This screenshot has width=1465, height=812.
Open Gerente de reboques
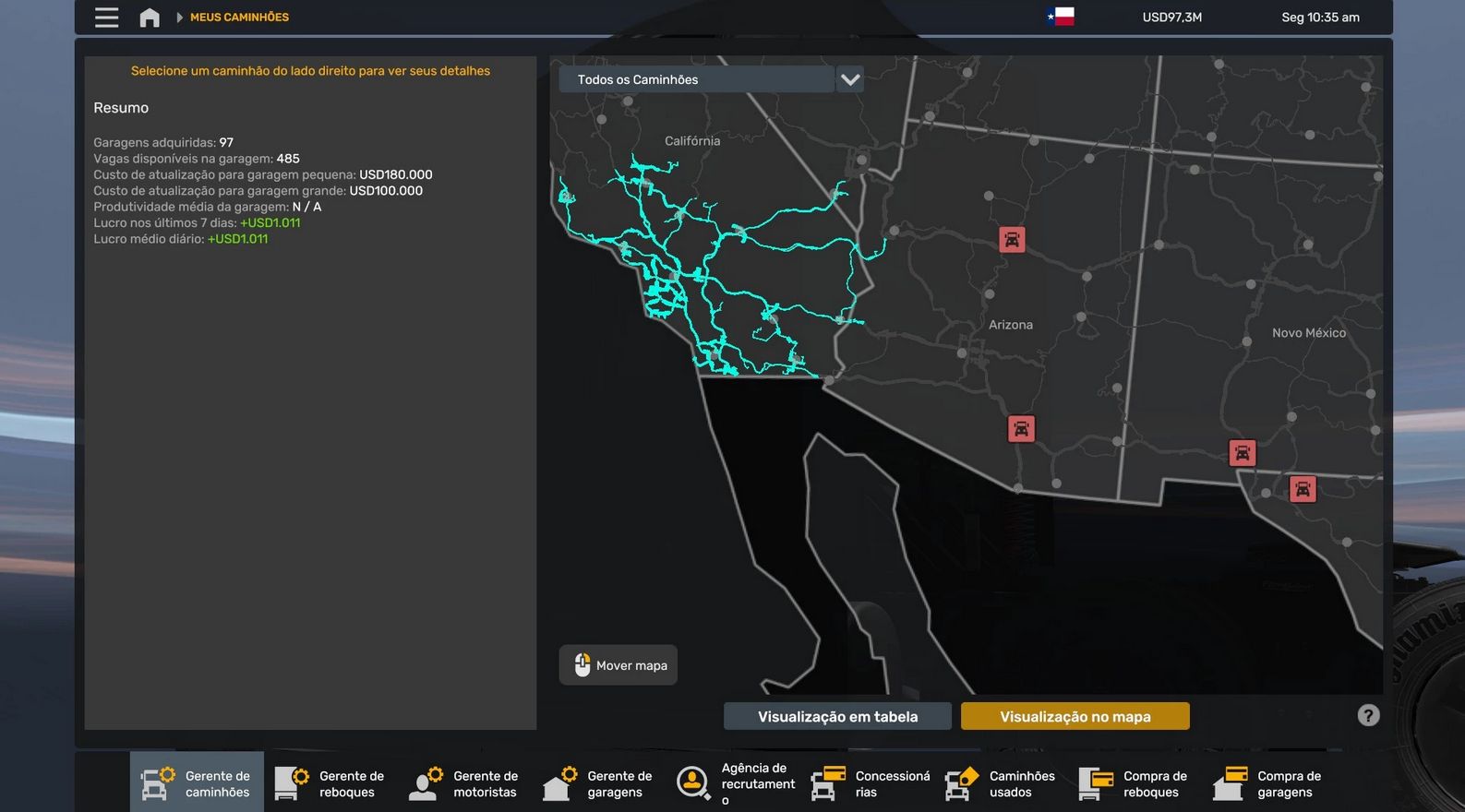pos(330,783)
